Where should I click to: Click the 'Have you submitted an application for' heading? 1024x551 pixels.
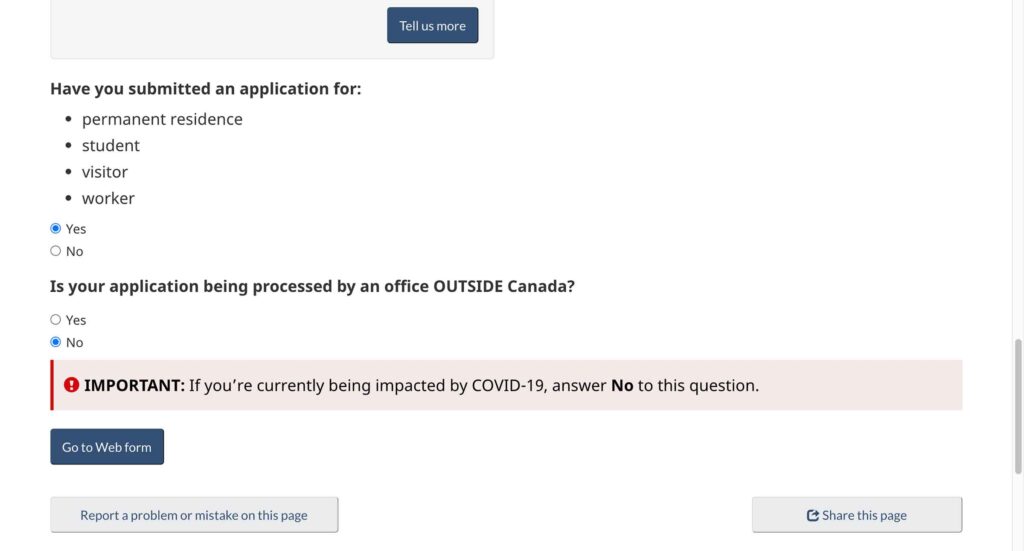(205, 89)
